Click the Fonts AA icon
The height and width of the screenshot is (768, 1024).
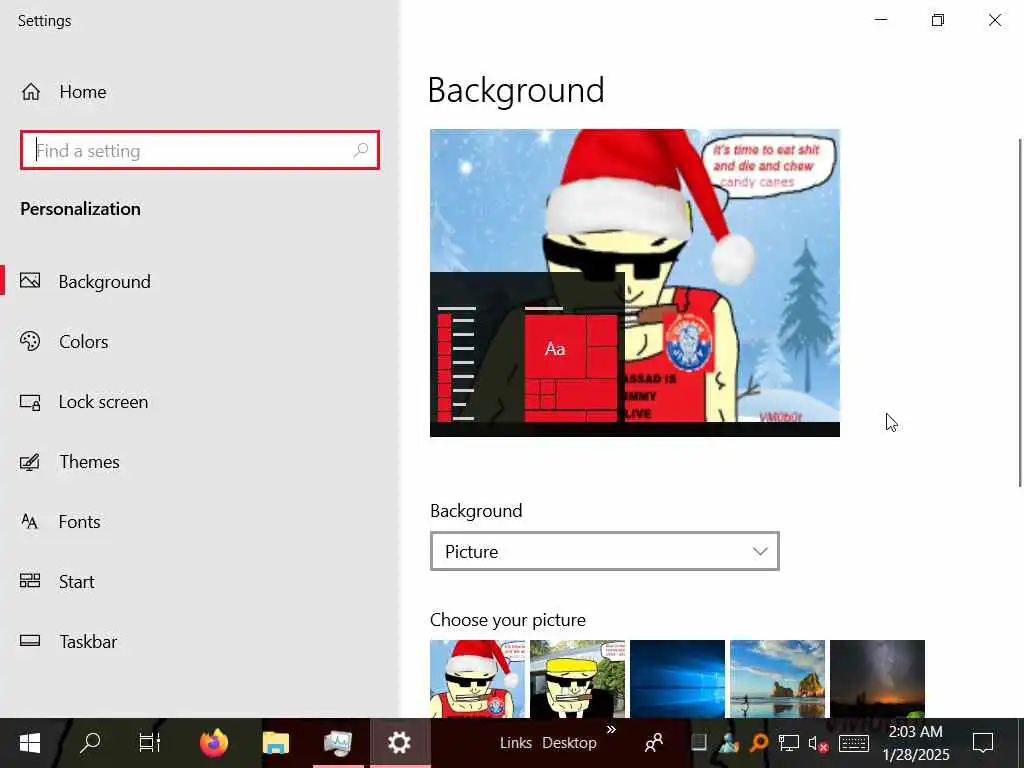pos(30,521)
